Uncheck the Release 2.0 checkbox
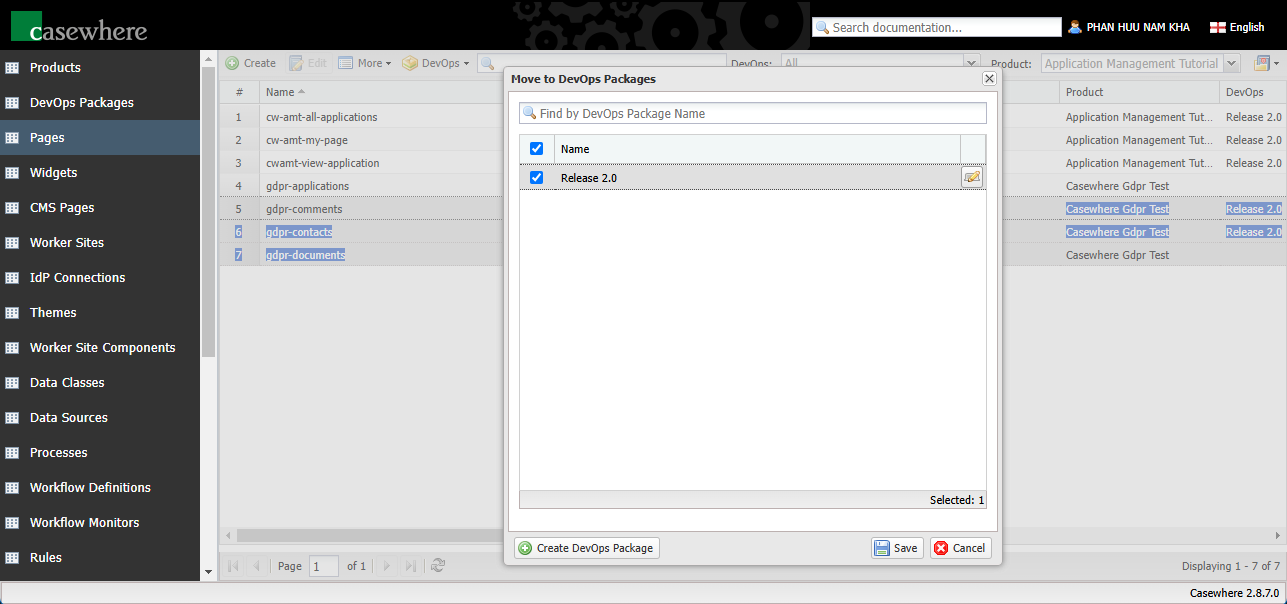 pyautogui.click(x=536, y=177)
